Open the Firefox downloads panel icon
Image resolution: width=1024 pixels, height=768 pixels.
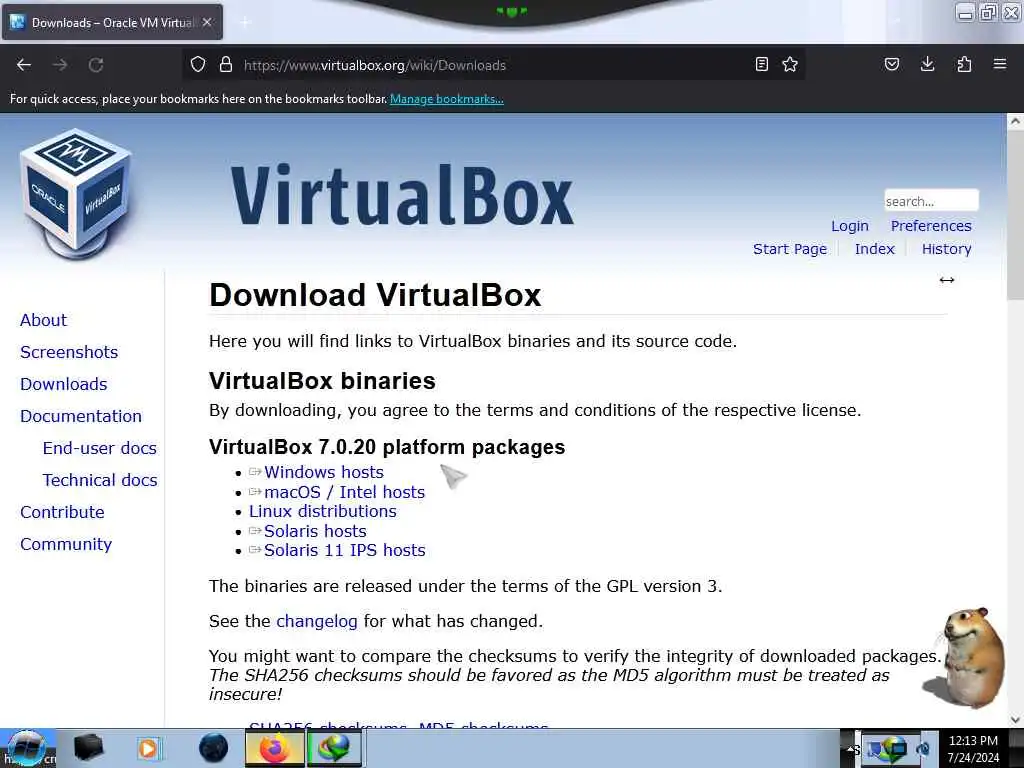tap(927, 64)
